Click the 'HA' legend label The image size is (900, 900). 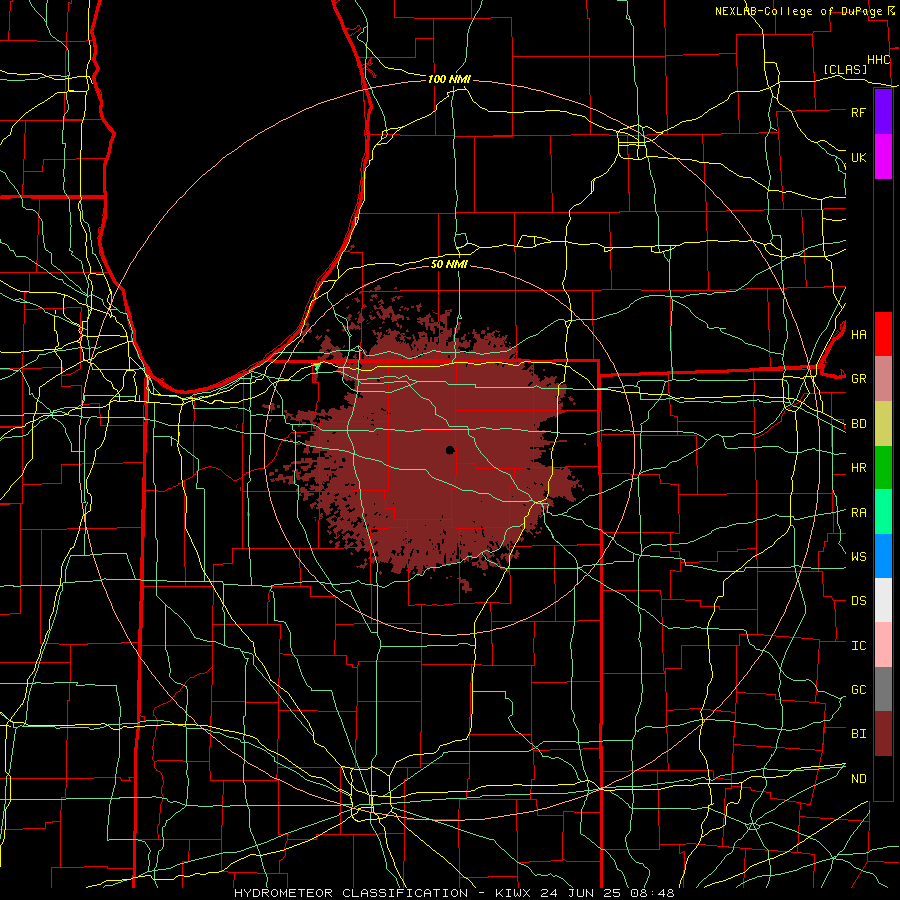[858, 334]
